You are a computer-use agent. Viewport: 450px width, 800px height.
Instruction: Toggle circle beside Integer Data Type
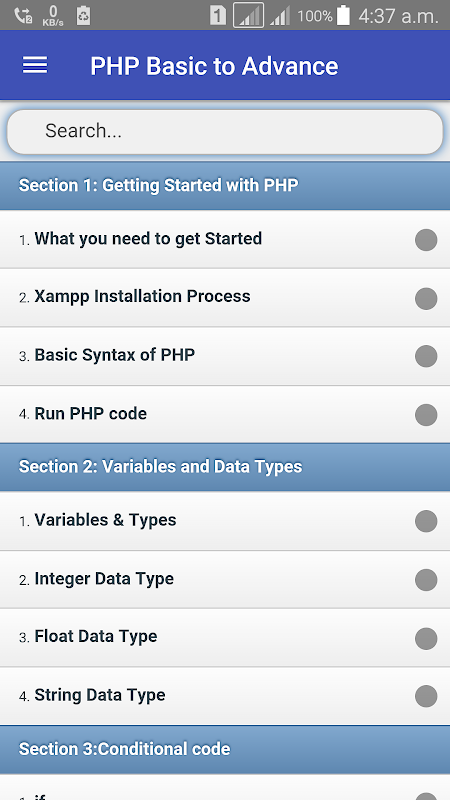[x=426, y=580]
